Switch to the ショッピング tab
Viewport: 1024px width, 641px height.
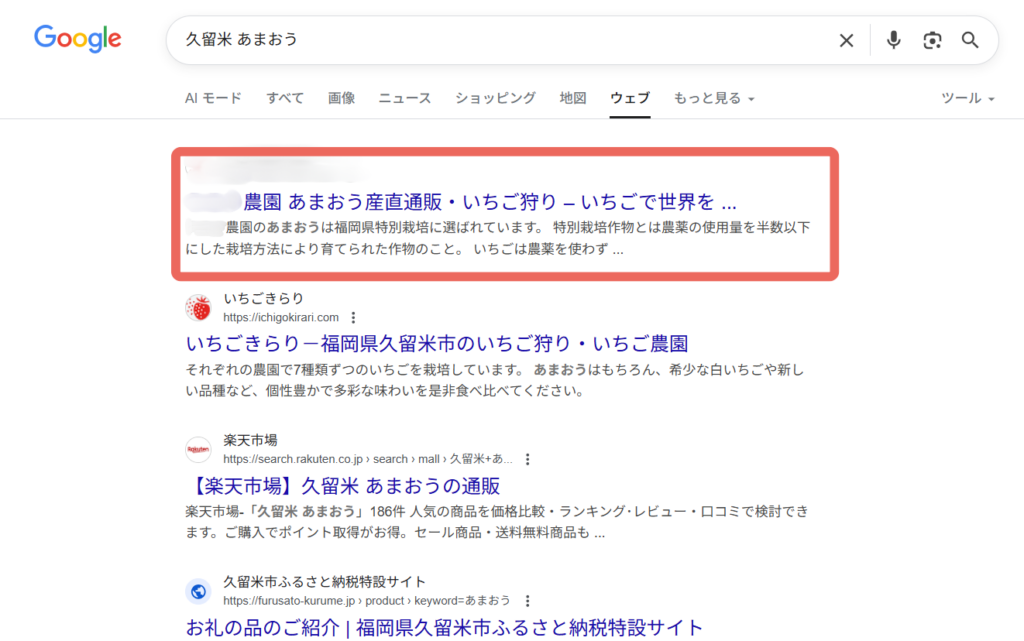tap(495, 98)
